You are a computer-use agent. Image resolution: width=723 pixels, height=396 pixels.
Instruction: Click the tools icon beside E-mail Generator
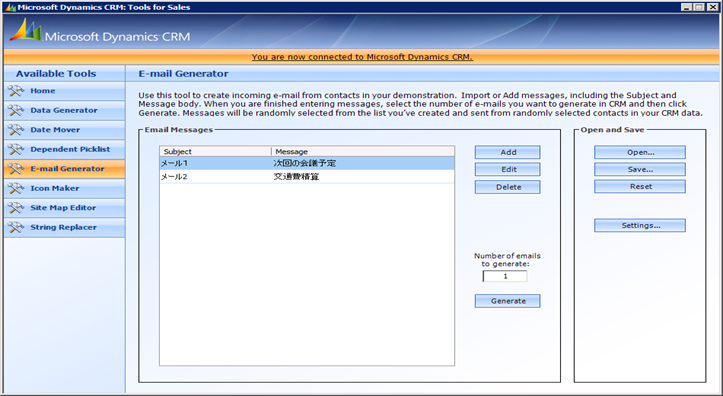point(16,169)
